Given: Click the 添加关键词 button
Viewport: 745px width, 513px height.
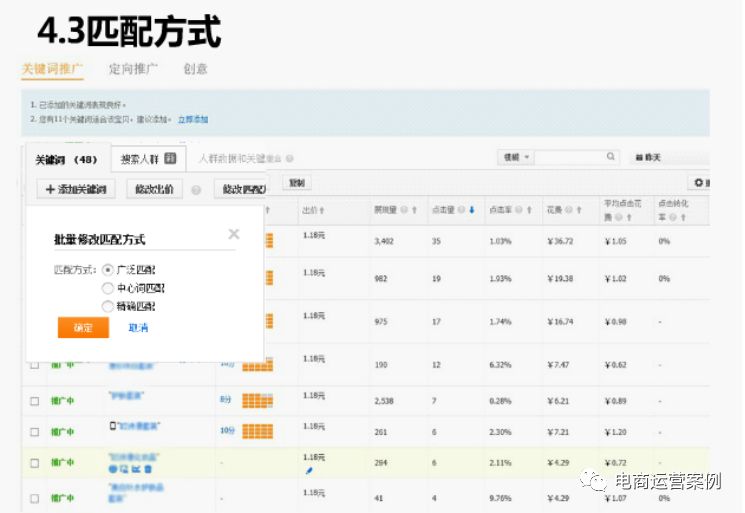Looking at the screenshot, I should 76,189.
